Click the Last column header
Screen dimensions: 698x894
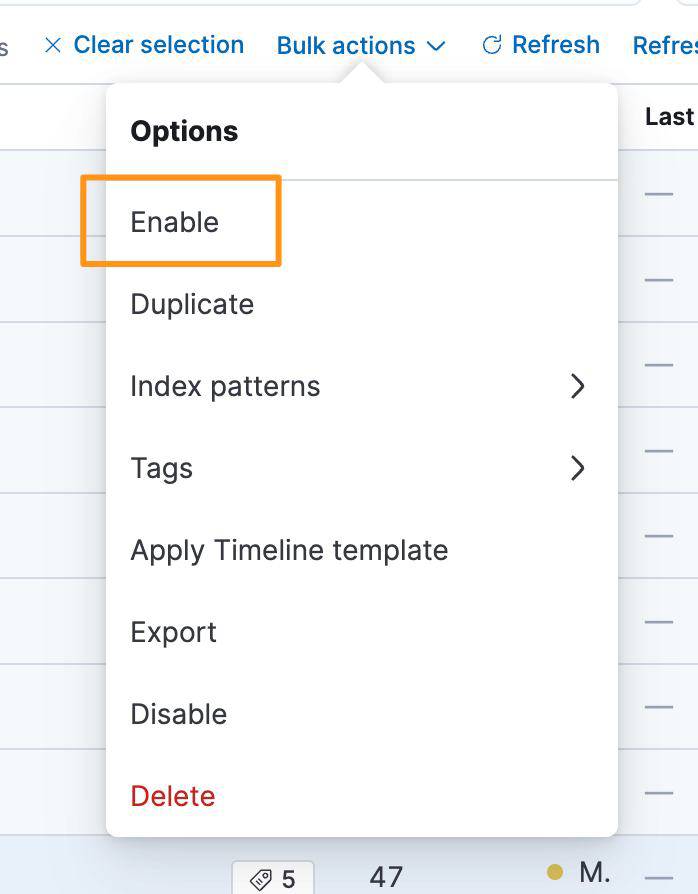tap(669, 116)
